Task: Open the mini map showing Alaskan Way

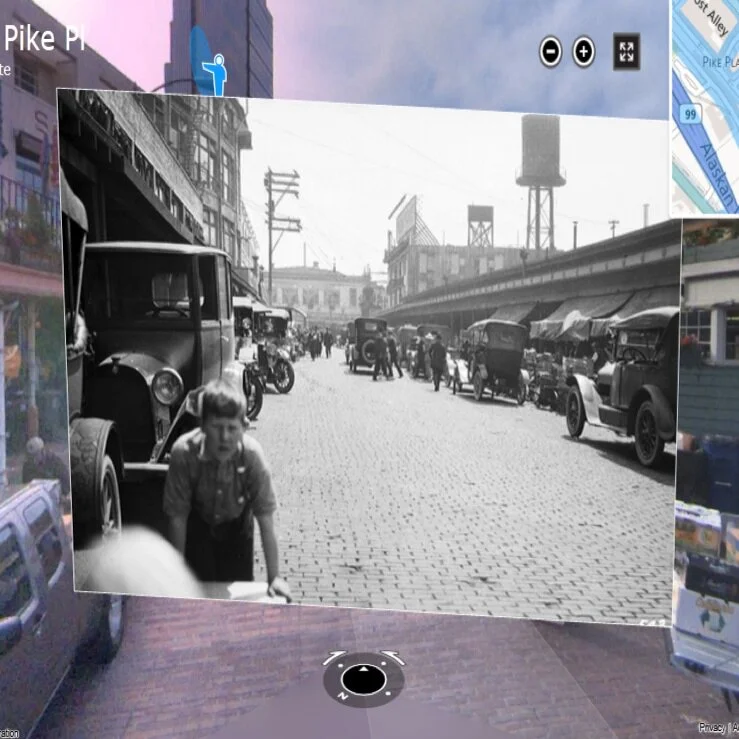Action: click(706, 107)
